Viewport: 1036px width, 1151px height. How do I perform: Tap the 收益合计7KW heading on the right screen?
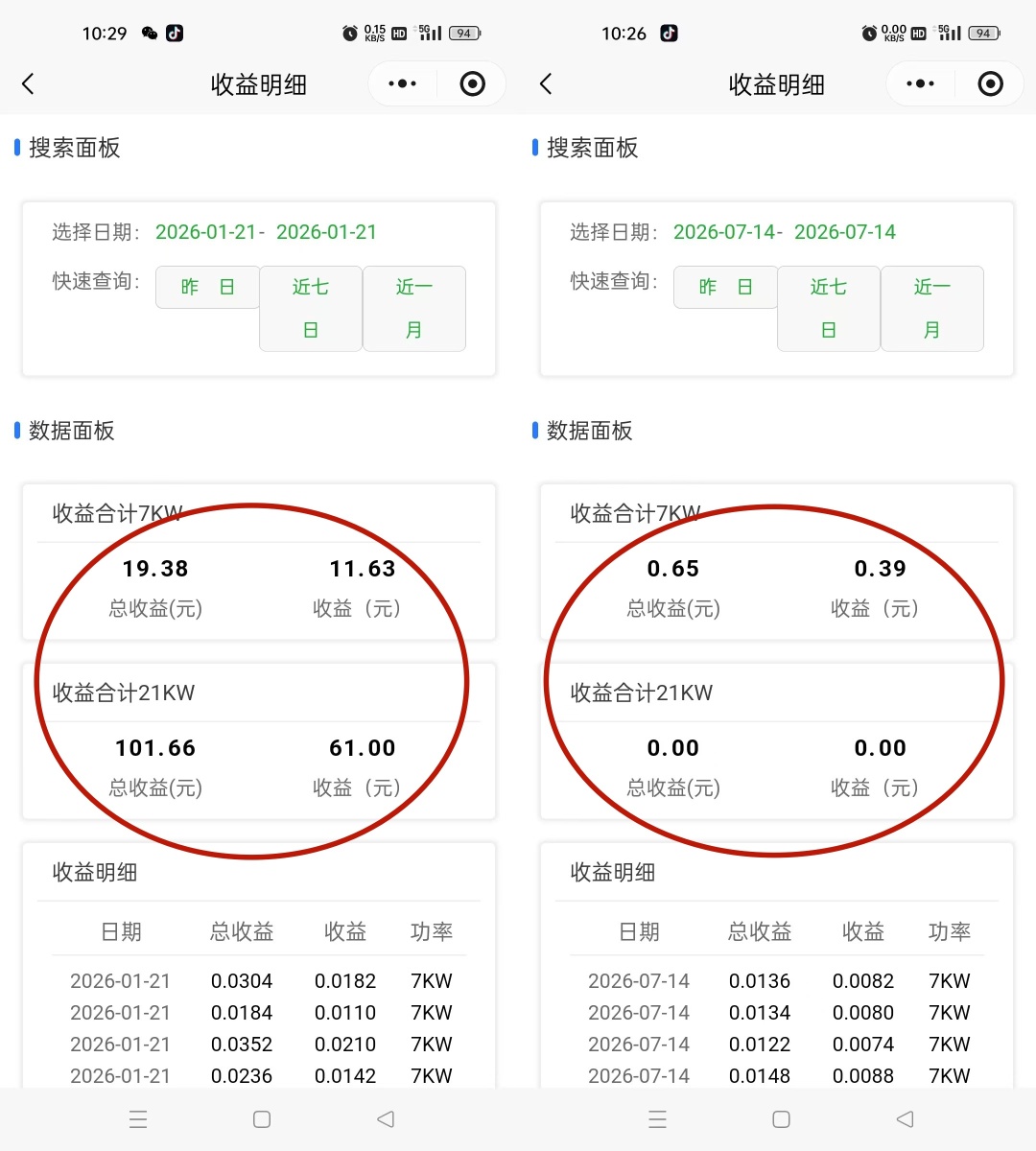(635, 514)
